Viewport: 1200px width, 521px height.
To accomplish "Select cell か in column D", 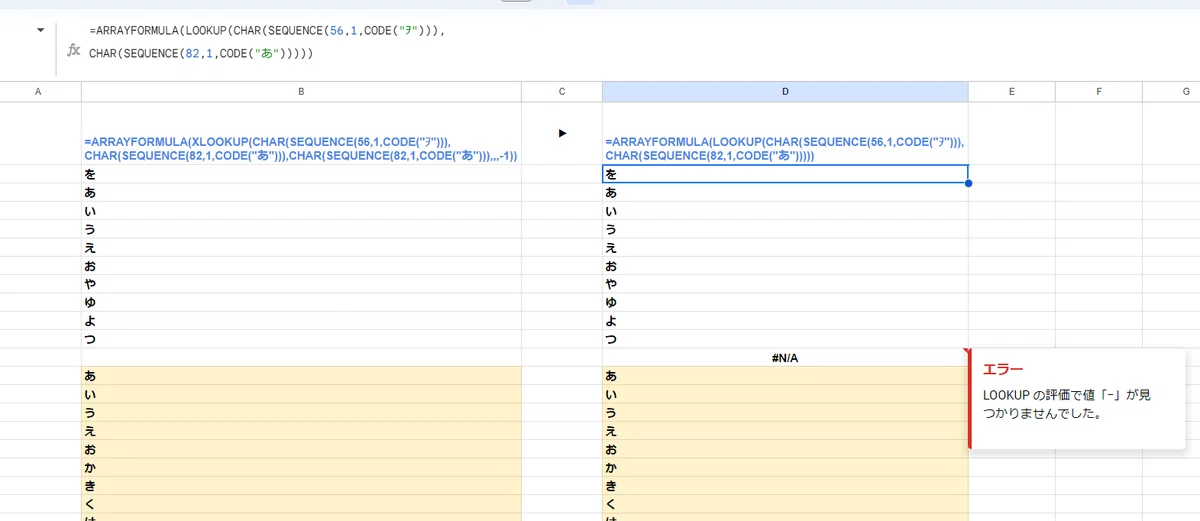I will [x=785, y=467].
